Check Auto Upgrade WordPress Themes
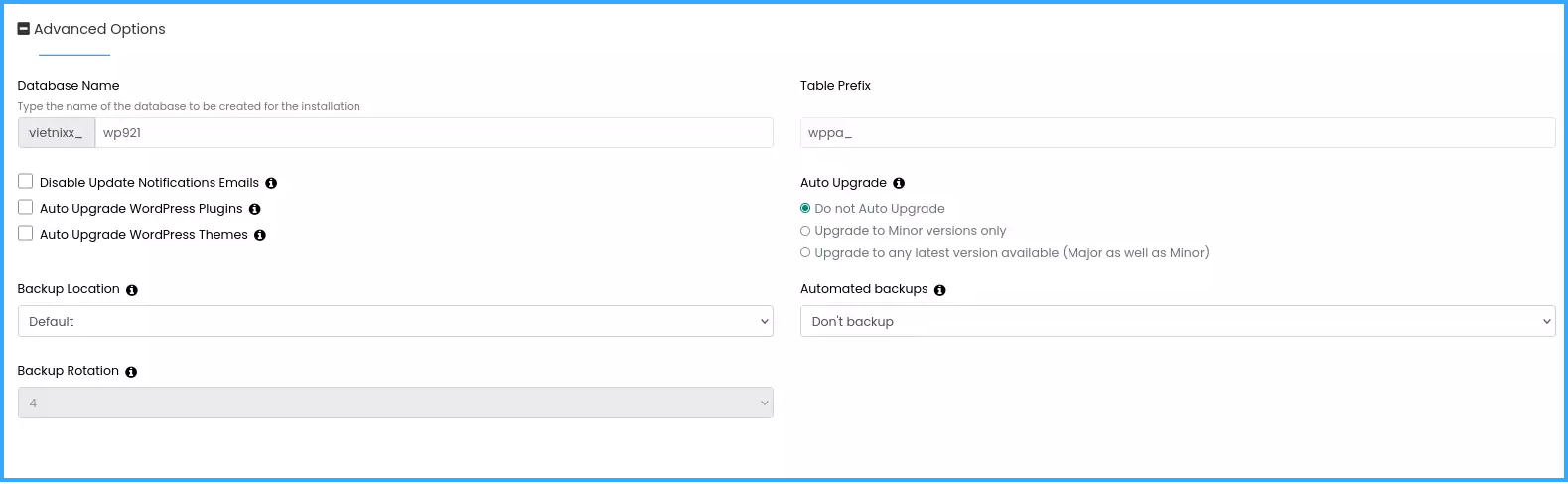 click(26, 234)
